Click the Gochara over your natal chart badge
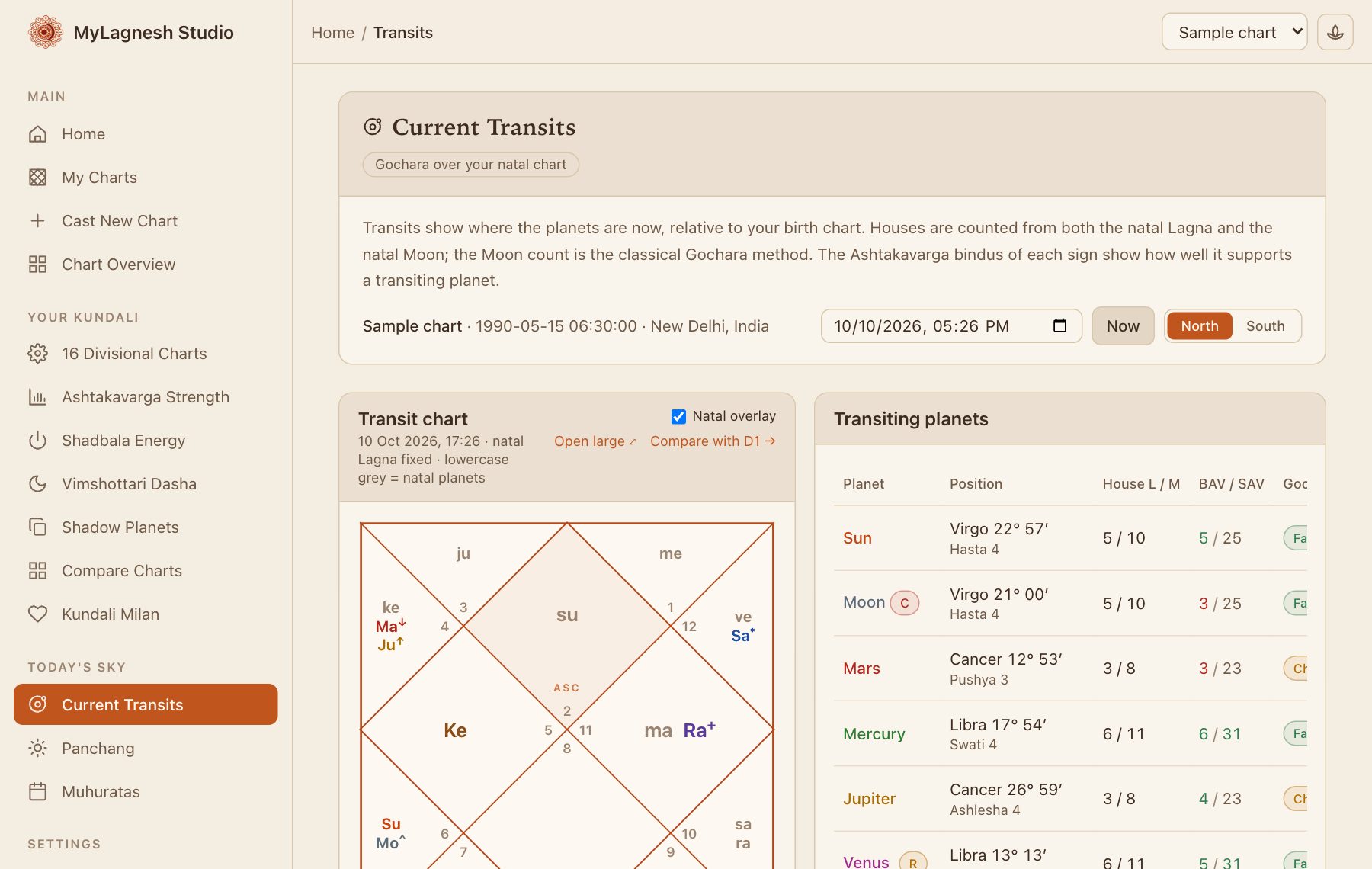 click(470, 165)
